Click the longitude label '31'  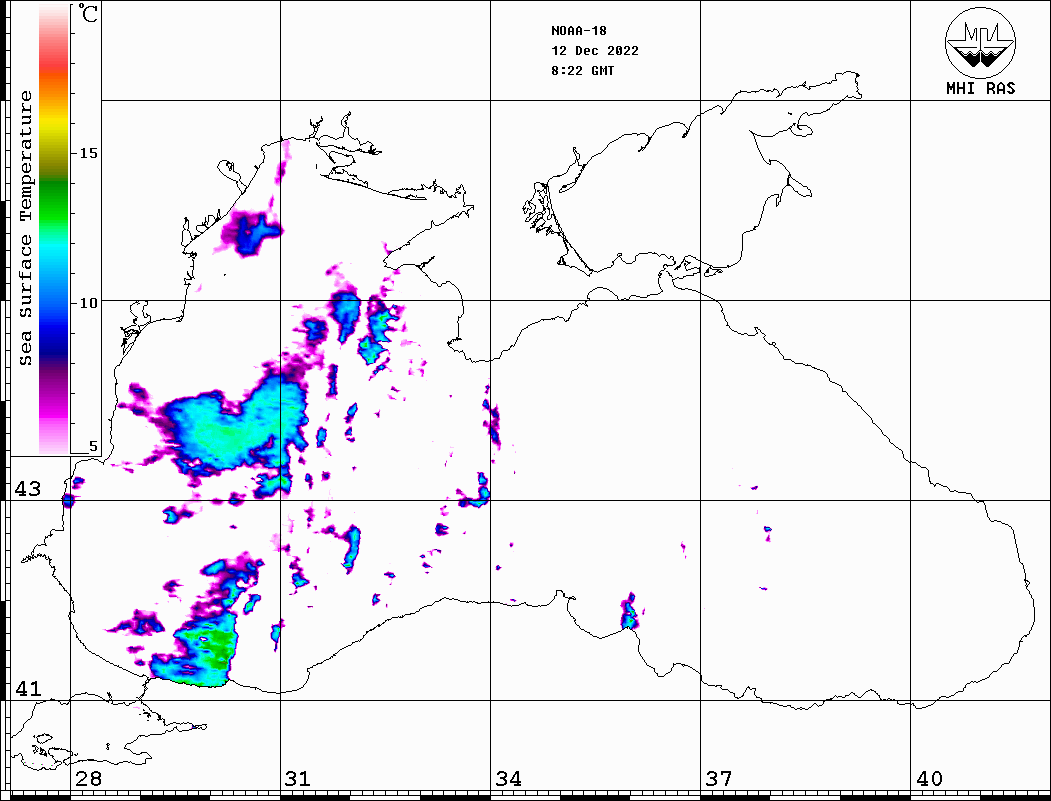(x=298, y=779)
